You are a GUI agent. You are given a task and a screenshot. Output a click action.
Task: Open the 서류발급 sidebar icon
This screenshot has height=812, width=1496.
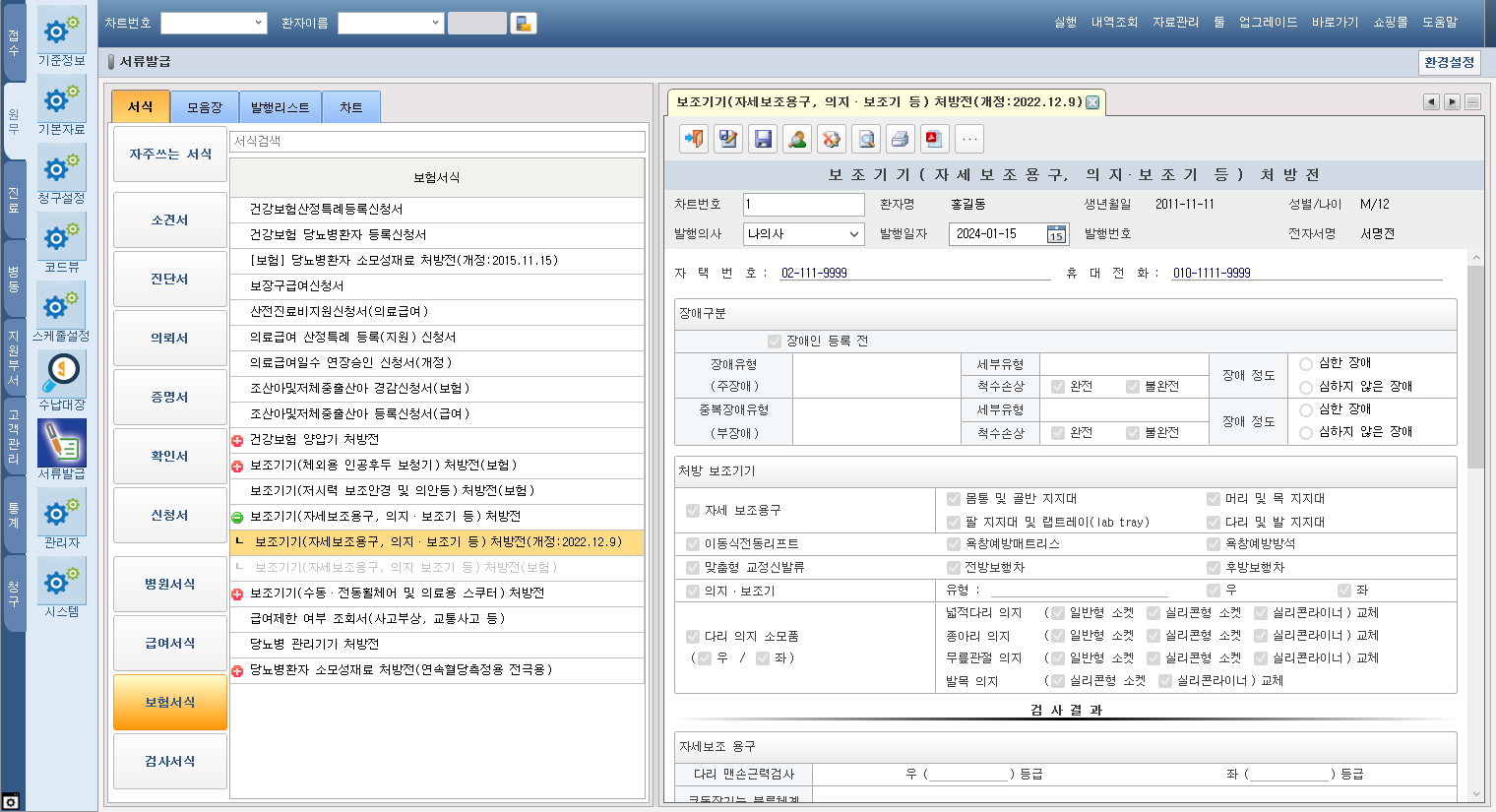pyautogui.click(x=62, y=450)
